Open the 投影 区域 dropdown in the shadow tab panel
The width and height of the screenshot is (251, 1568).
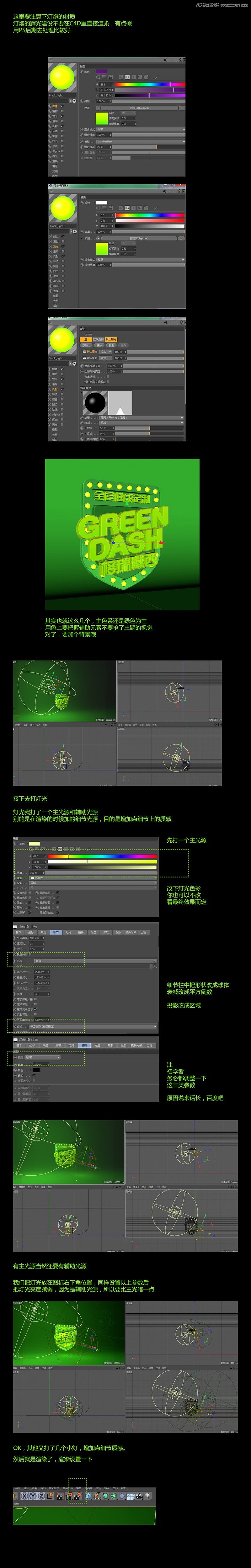pyautogui.click(x=43, y=1057)
